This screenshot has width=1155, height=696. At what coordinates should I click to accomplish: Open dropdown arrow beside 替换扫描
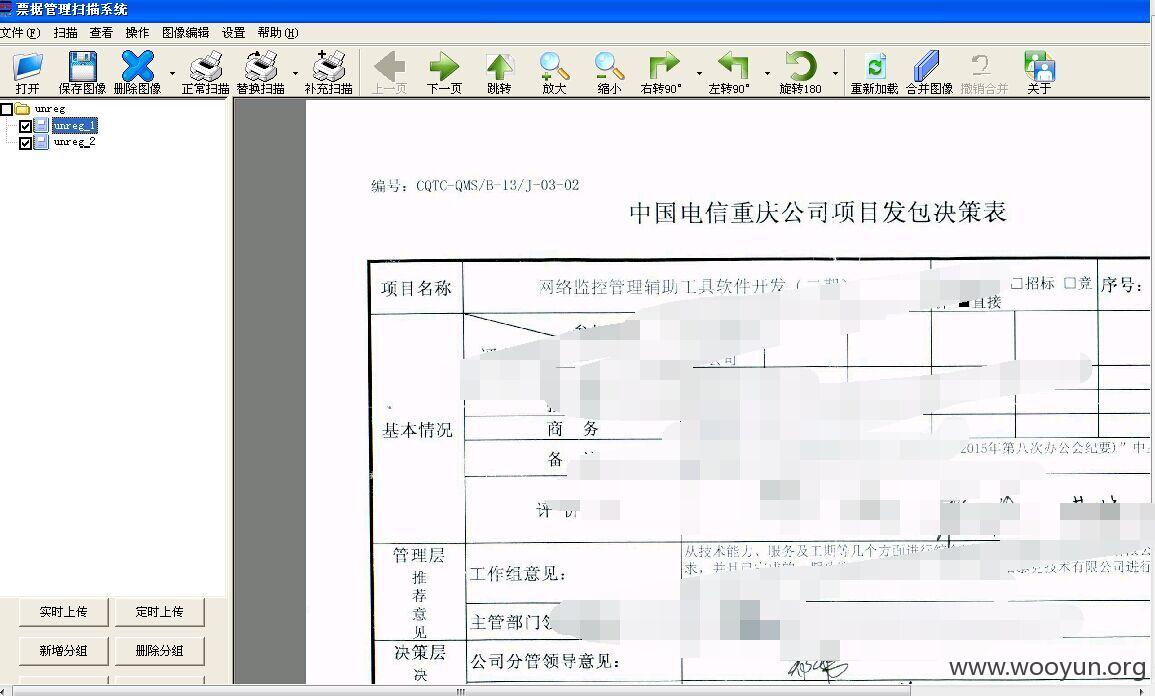tap(295, 73)
